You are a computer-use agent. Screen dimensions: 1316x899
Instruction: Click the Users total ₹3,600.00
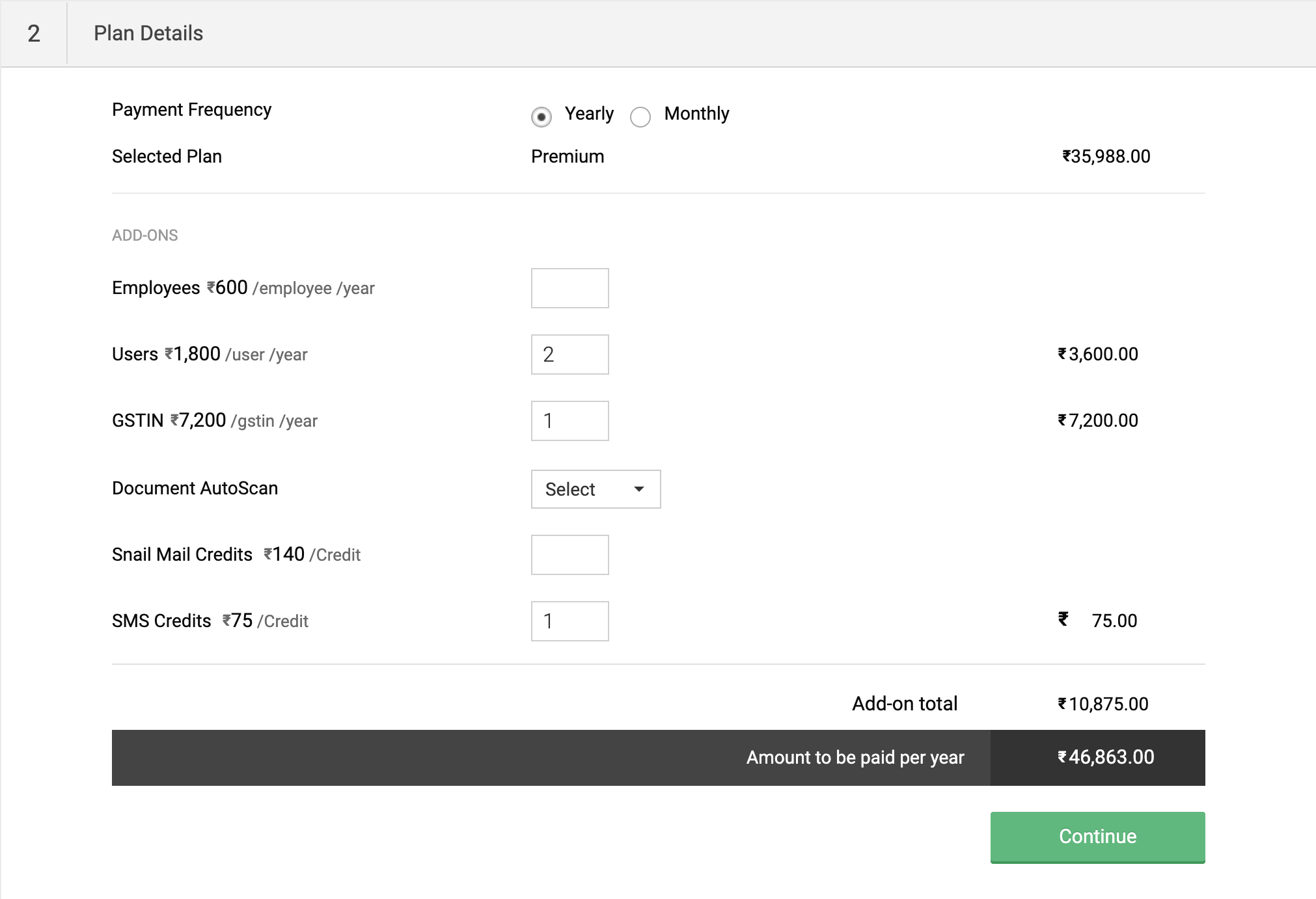coord(1098,355)
